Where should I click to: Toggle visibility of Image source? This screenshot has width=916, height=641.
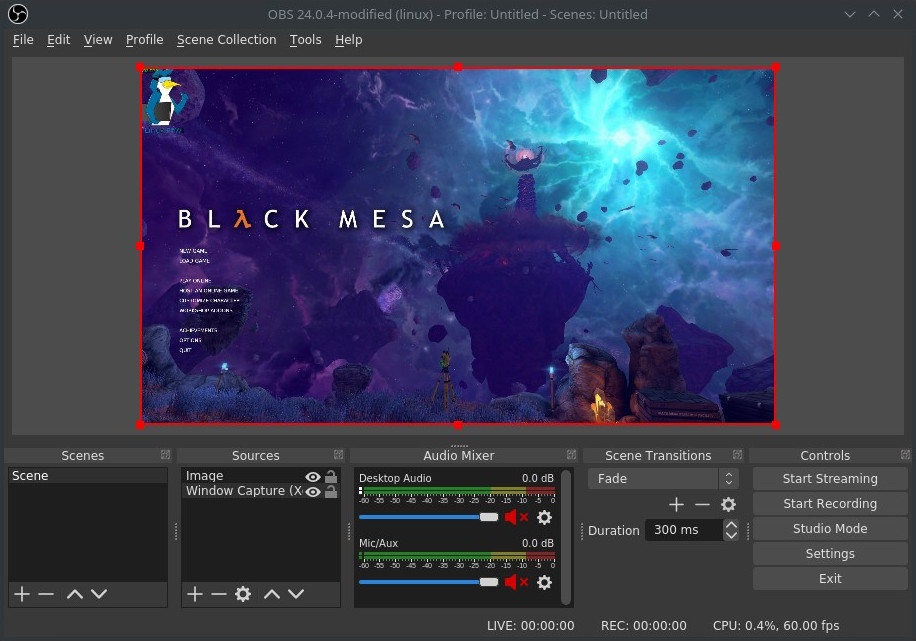click(x=313, y=477)
